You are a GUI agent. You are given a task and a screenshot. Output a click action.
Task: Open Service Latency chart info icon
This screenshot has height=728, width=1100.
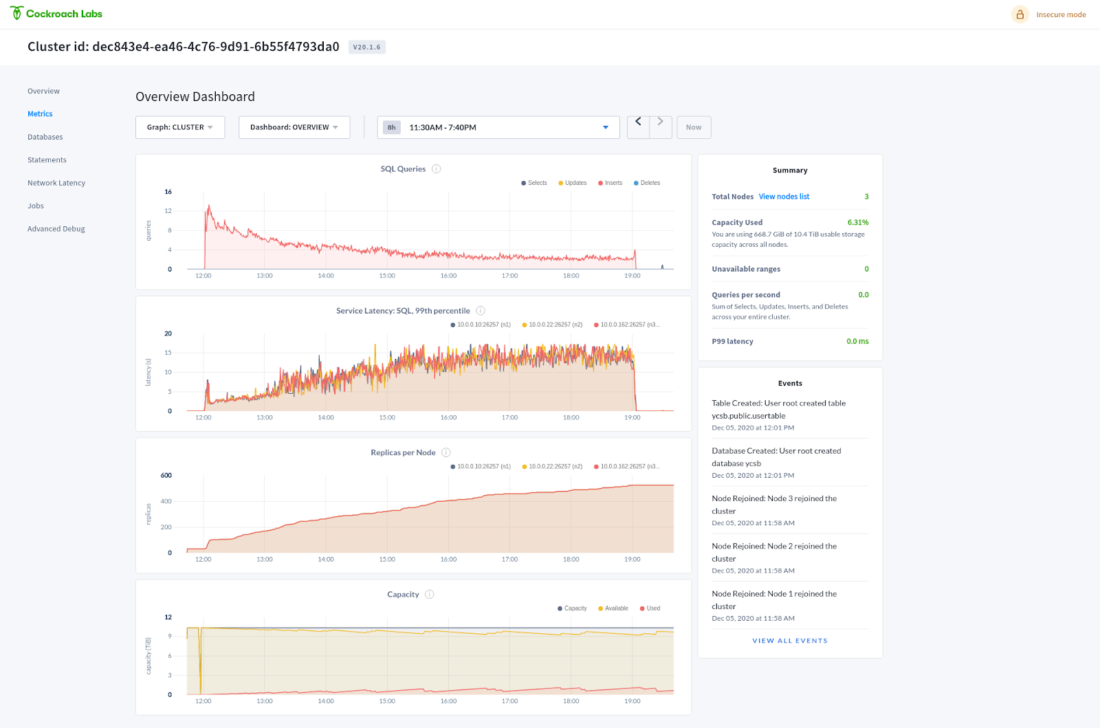click(481, 311)
